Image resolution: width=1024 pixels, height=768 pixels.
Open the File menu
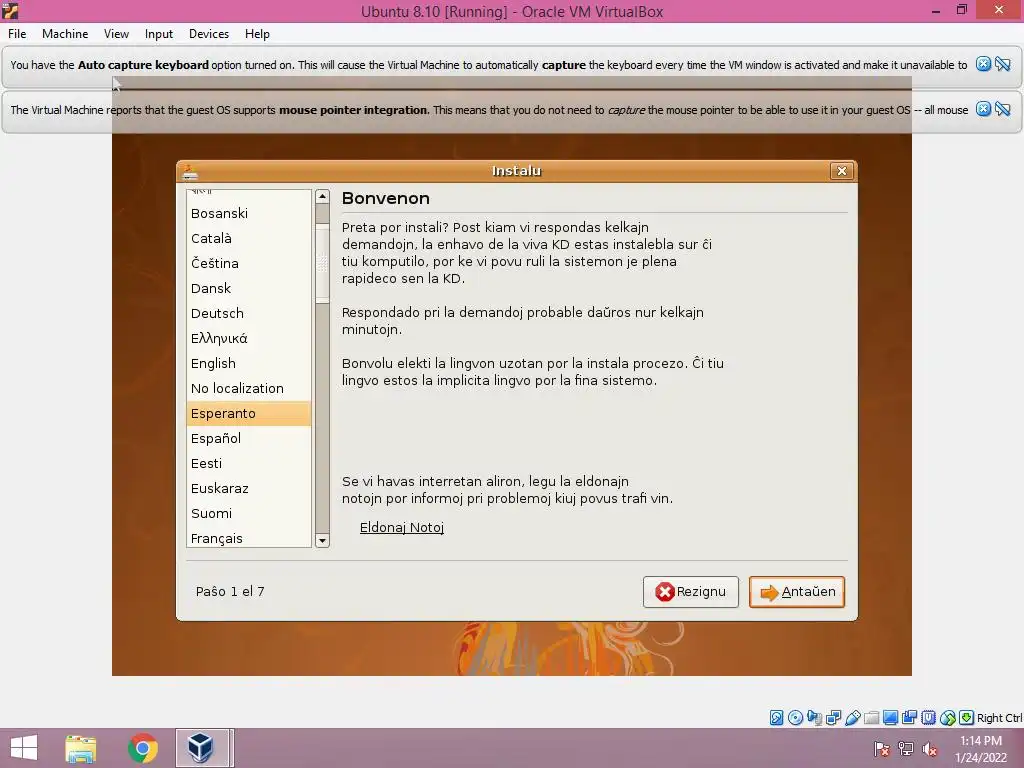[x=17, y=34]
